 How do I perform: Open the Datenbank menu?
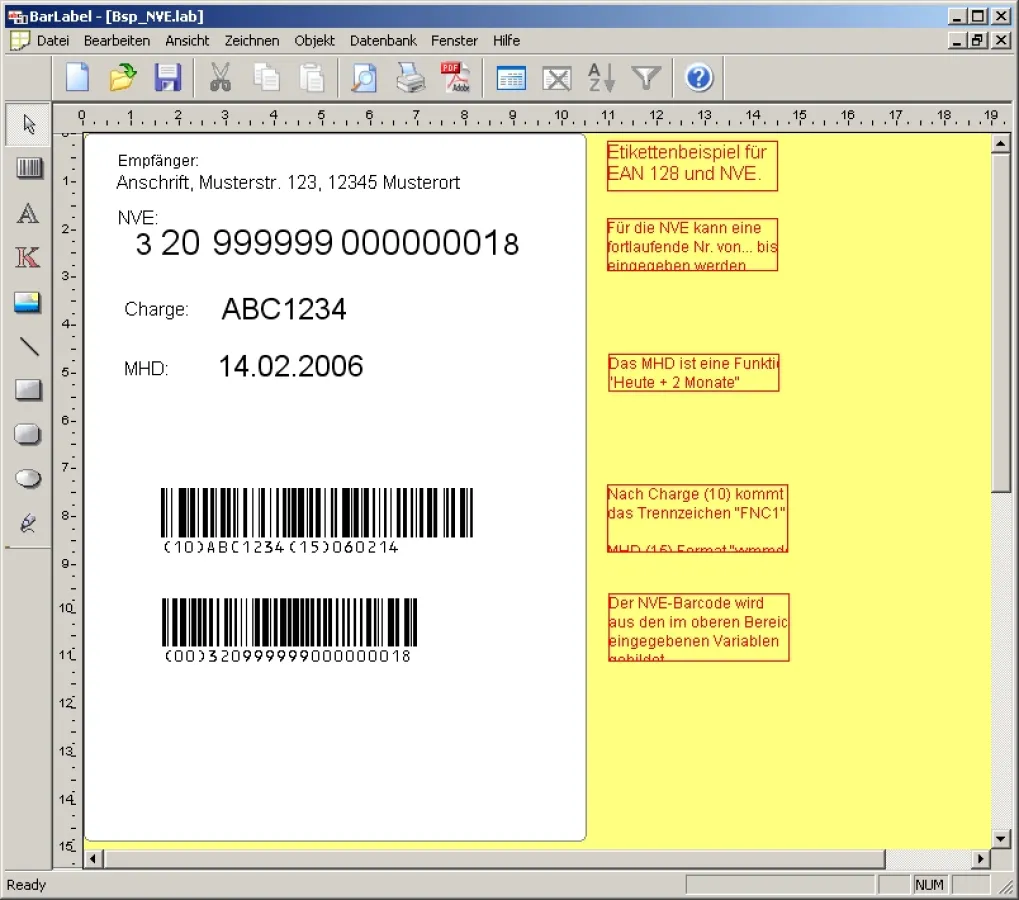383,41
